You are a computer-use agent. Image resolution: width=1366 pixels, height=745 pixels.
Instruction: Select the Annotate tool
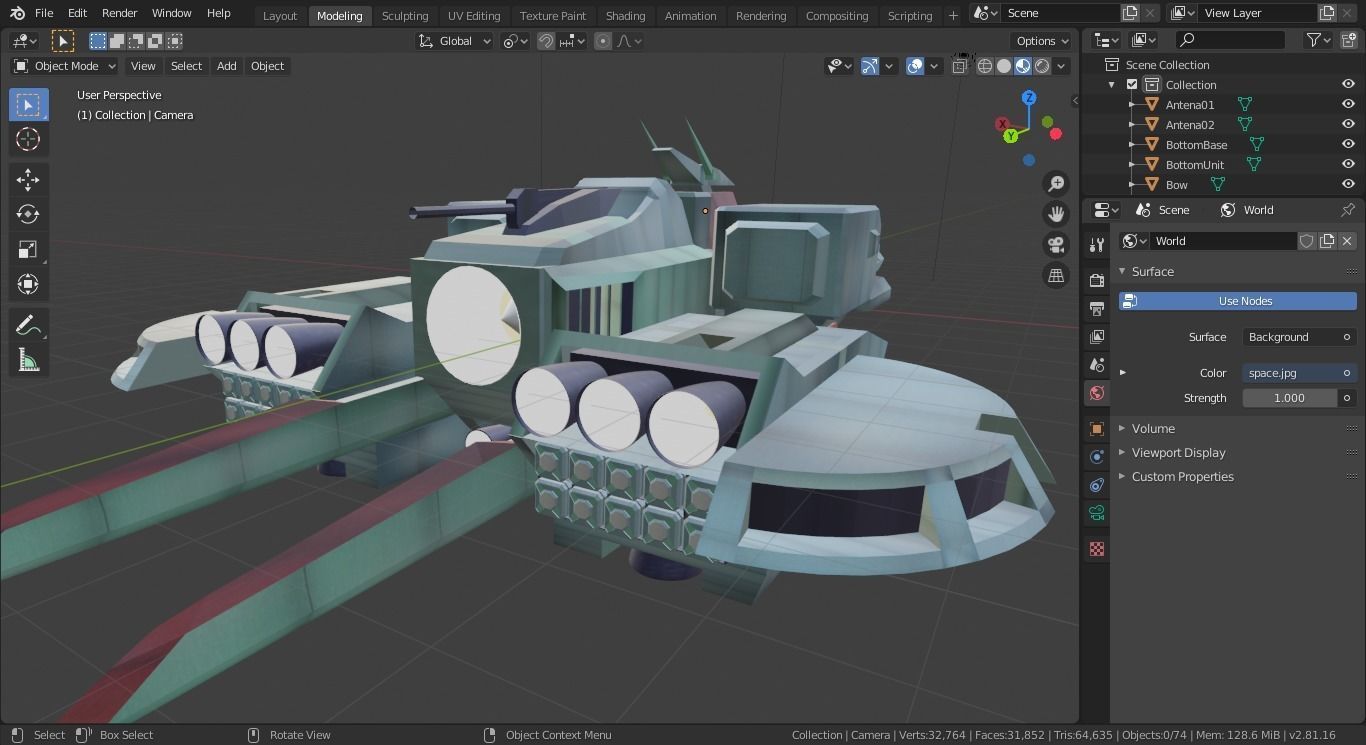pos(28,324)
